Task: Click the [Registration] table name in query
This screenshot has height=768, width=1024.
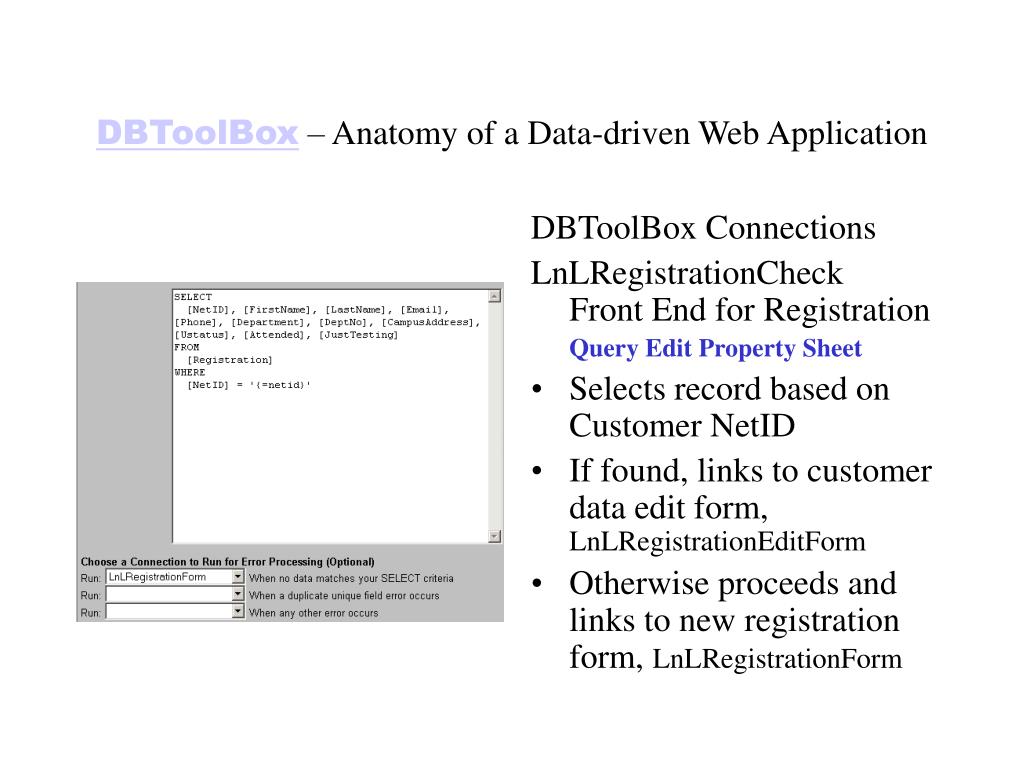Action: tap(230, 360)
